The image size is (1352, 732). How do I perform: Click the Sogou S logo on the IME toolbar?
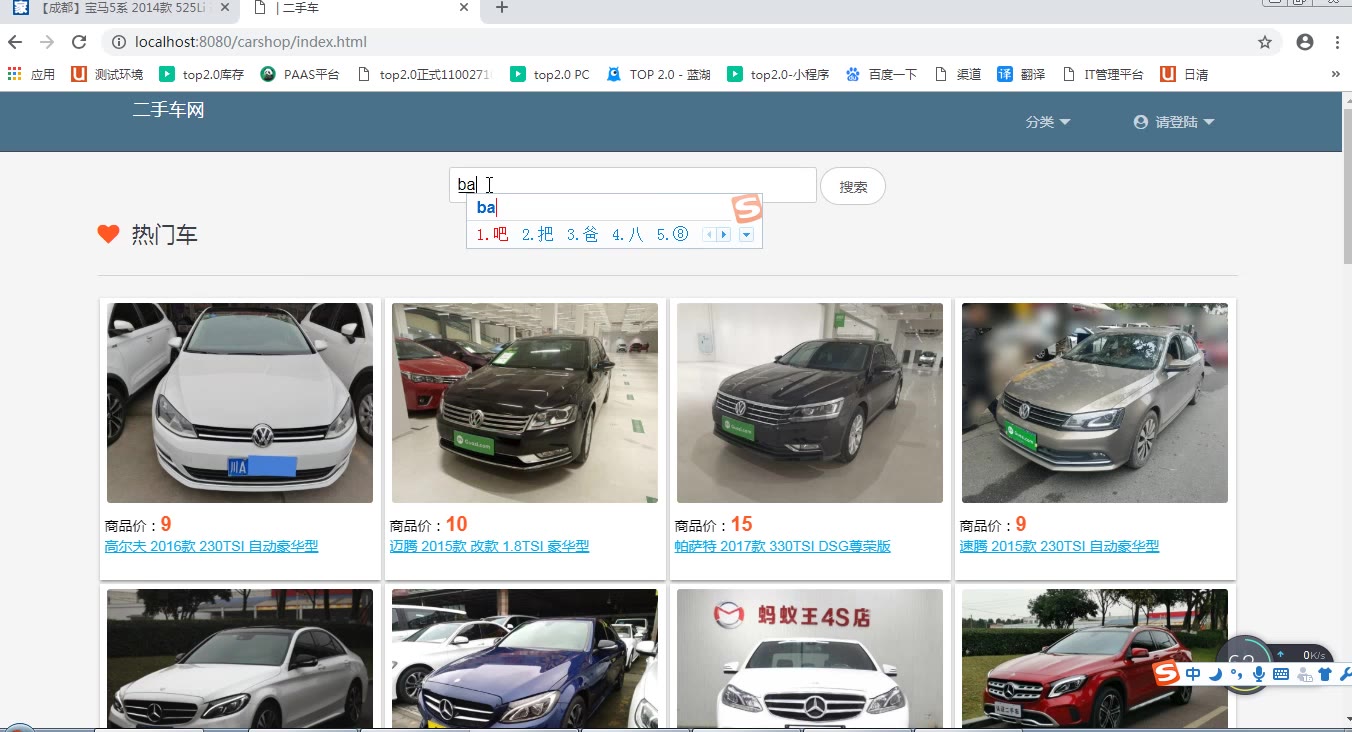[1166, 674]
